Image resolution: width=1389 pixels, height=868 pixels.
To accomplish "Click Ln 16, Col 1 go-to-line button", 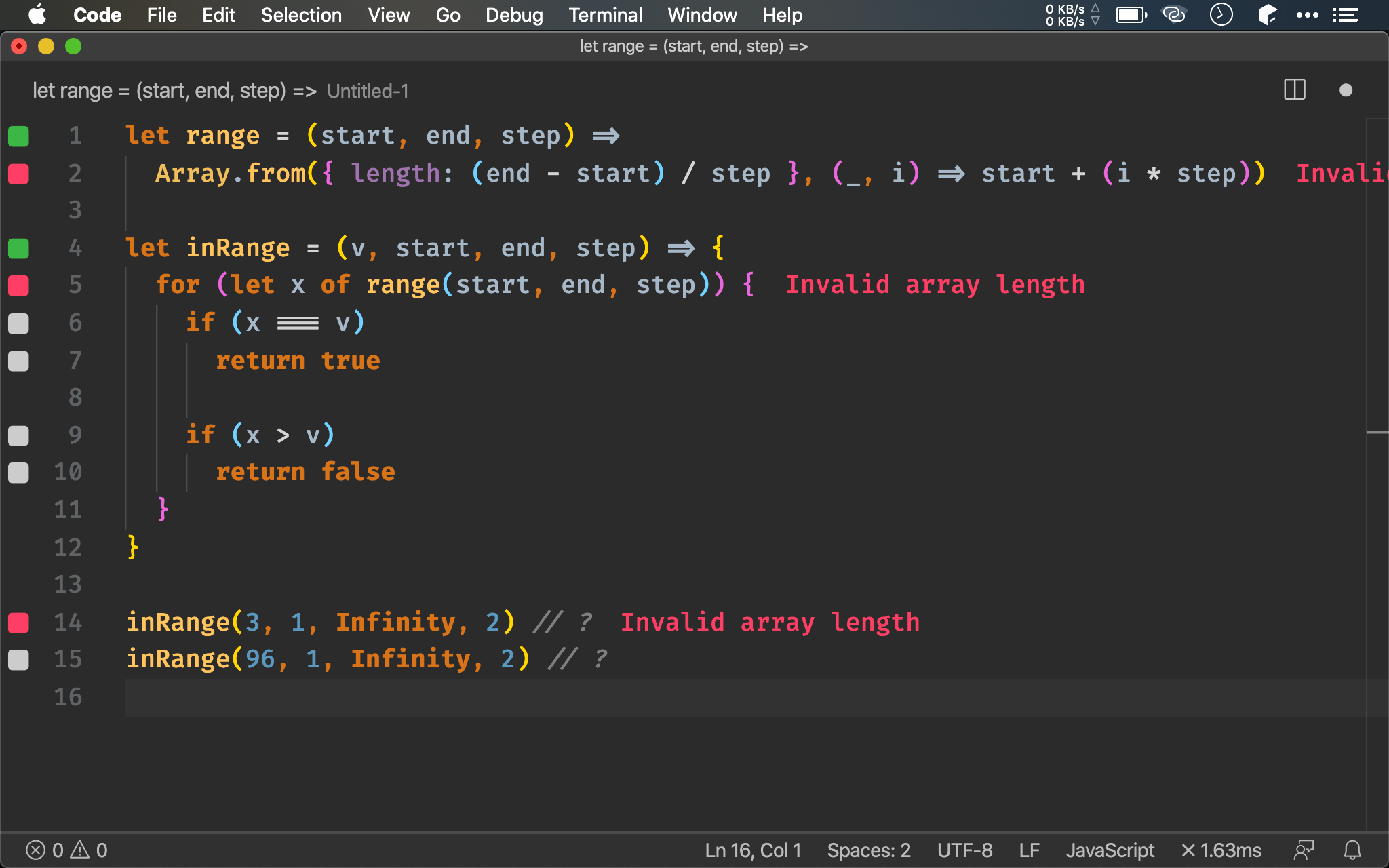I will point(753,850).
